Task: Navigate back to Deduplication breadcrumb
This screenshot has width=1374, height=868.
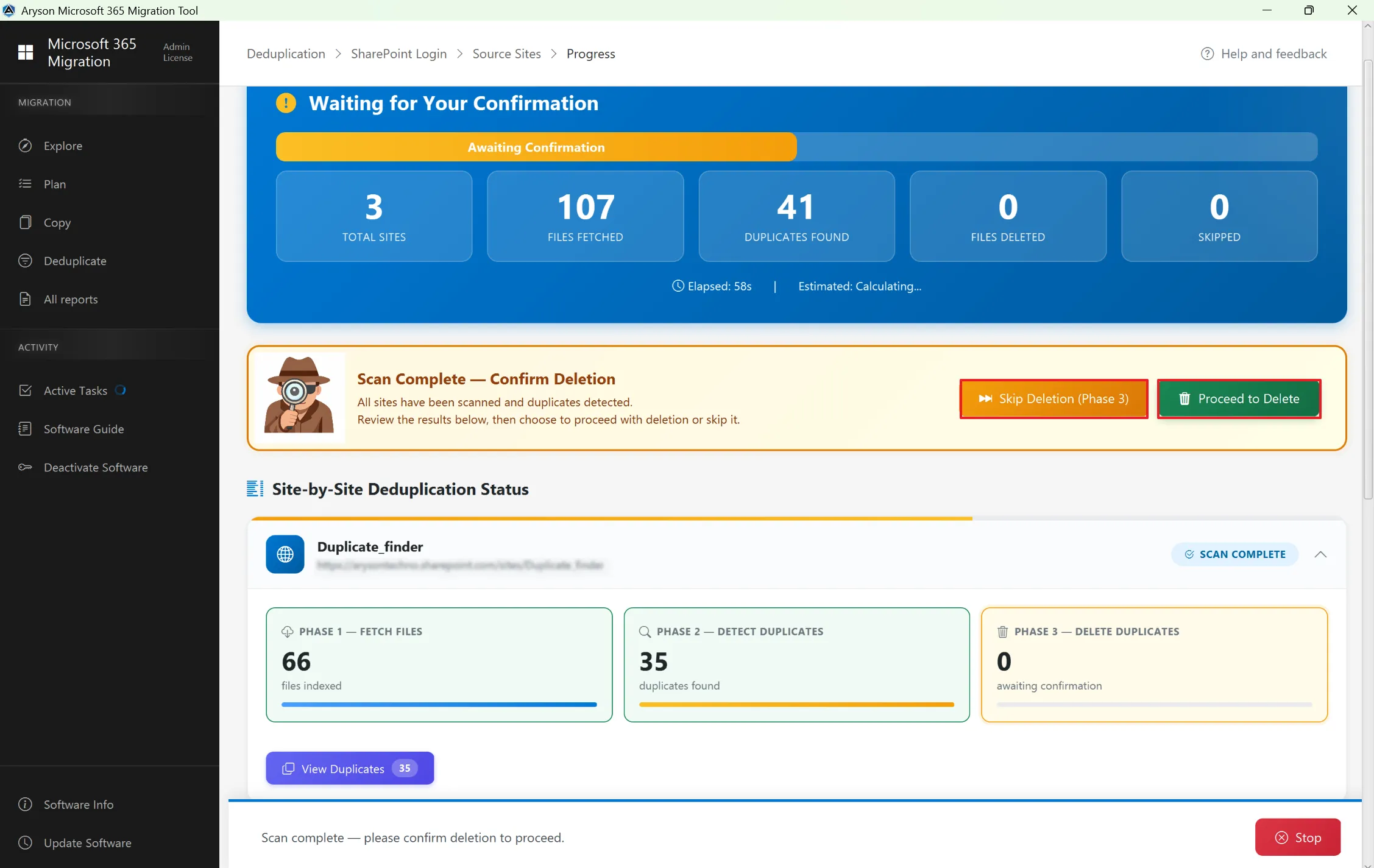Action: pos(286,54)
